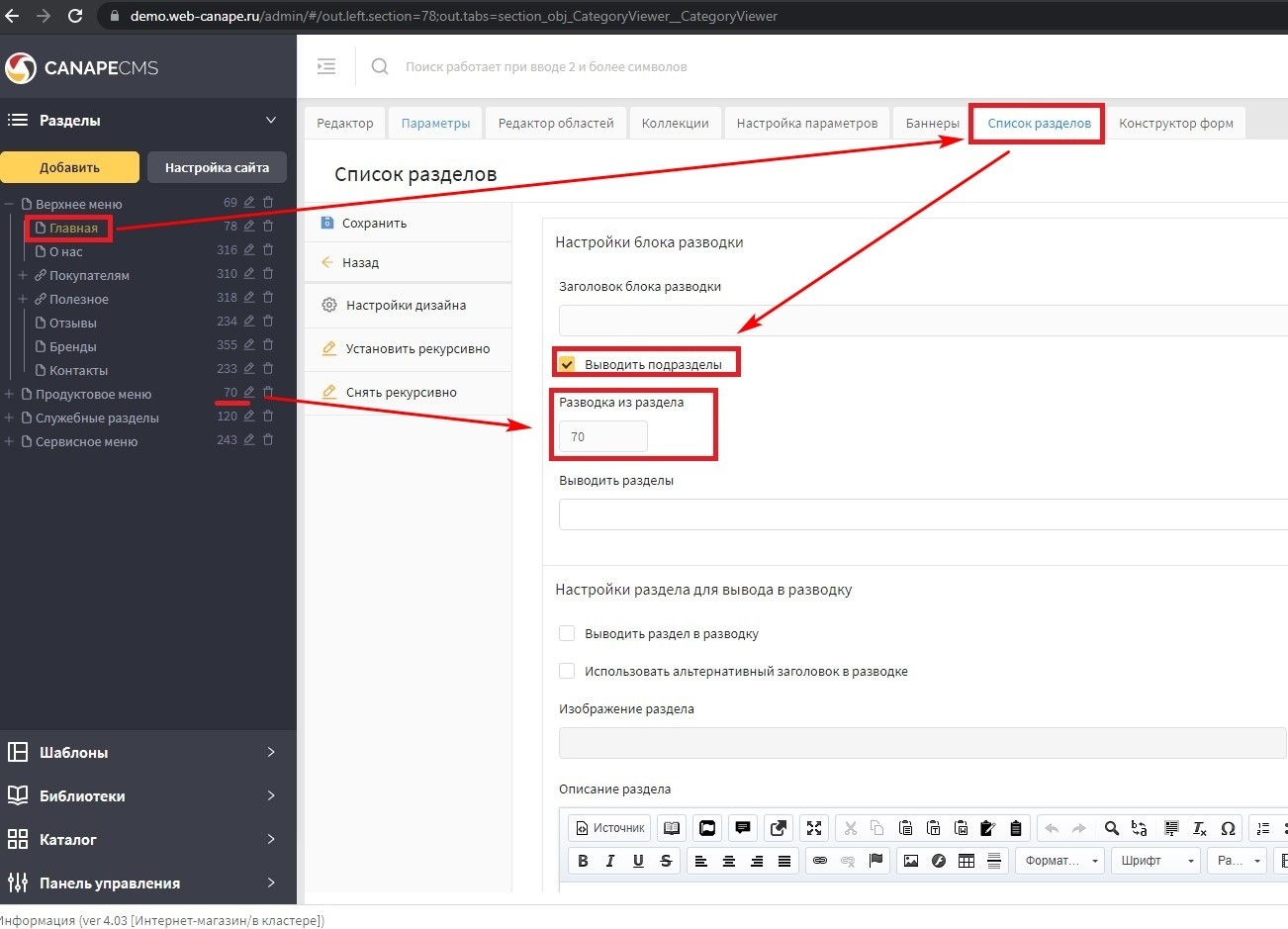Select Бренды in the sections tree

tap(73, 347)
